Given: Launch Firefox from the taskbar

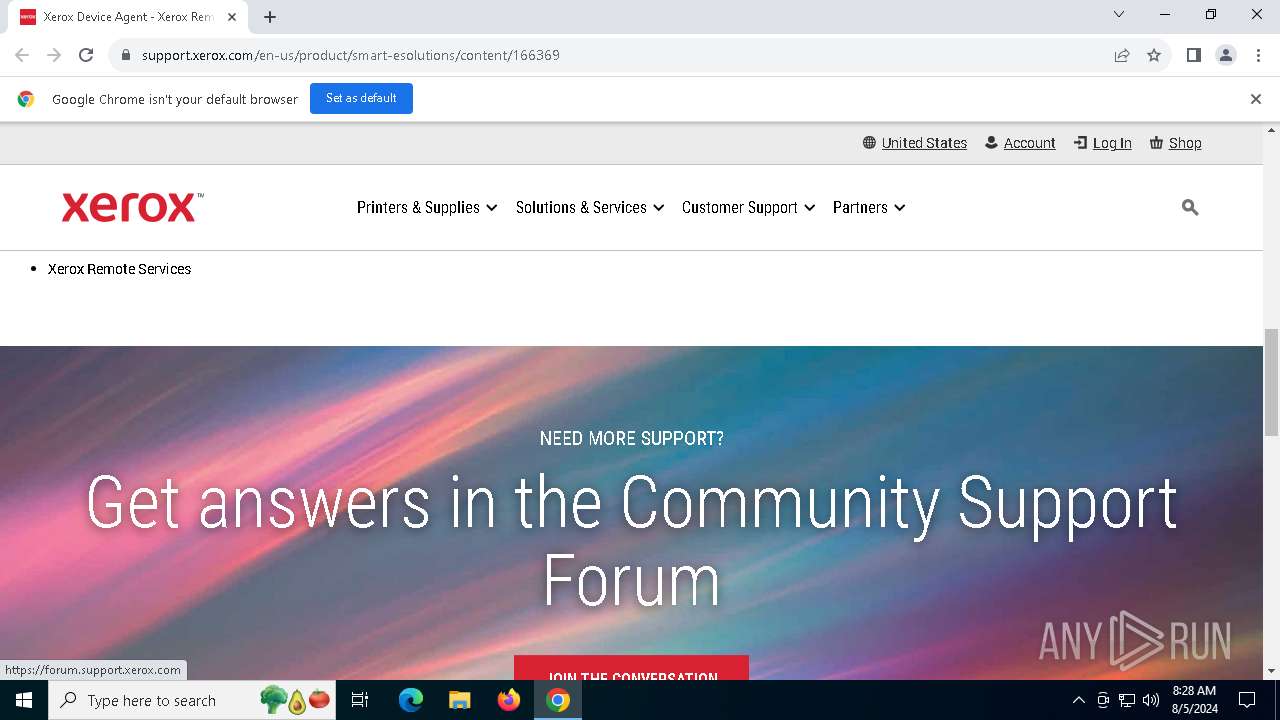Looking at the screenshot, I should (x=509, y=700).
